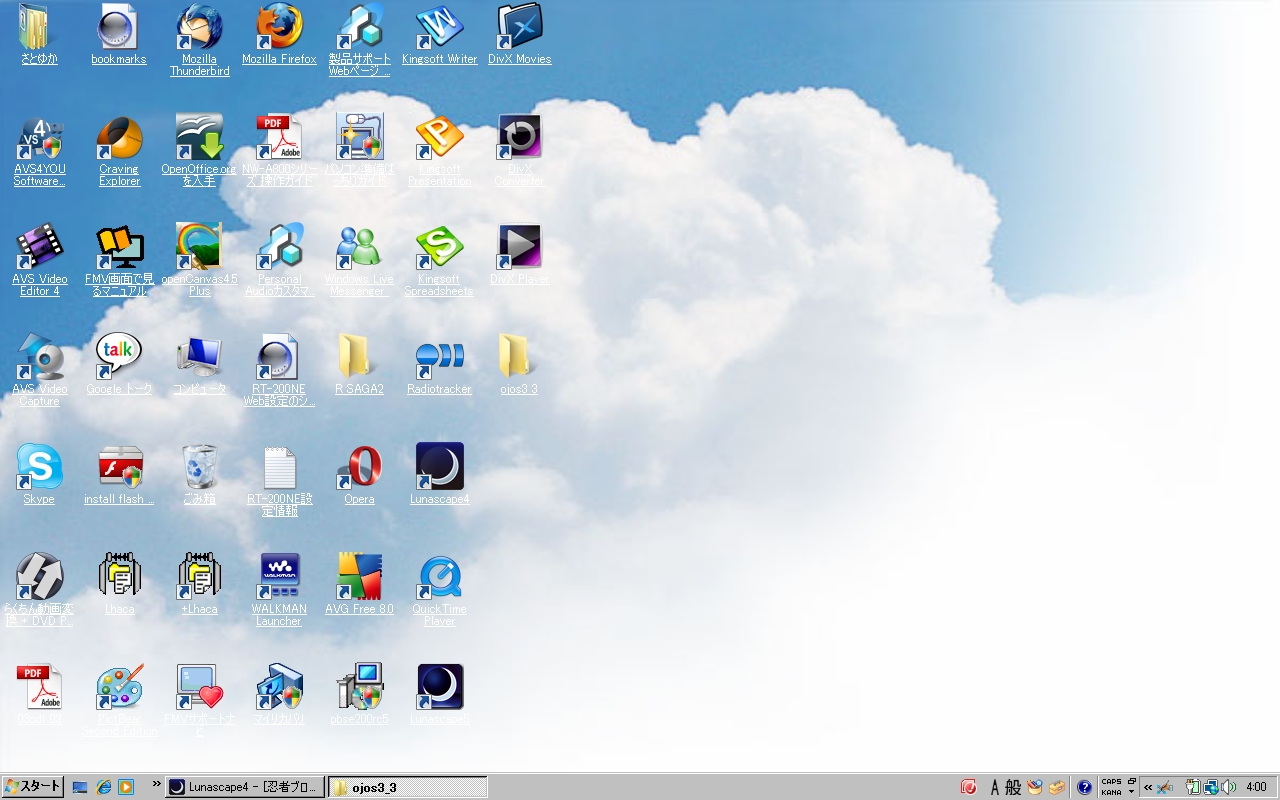Click Show Desktop in Quick Launch

pyautogui.click(x=80, y=787)
